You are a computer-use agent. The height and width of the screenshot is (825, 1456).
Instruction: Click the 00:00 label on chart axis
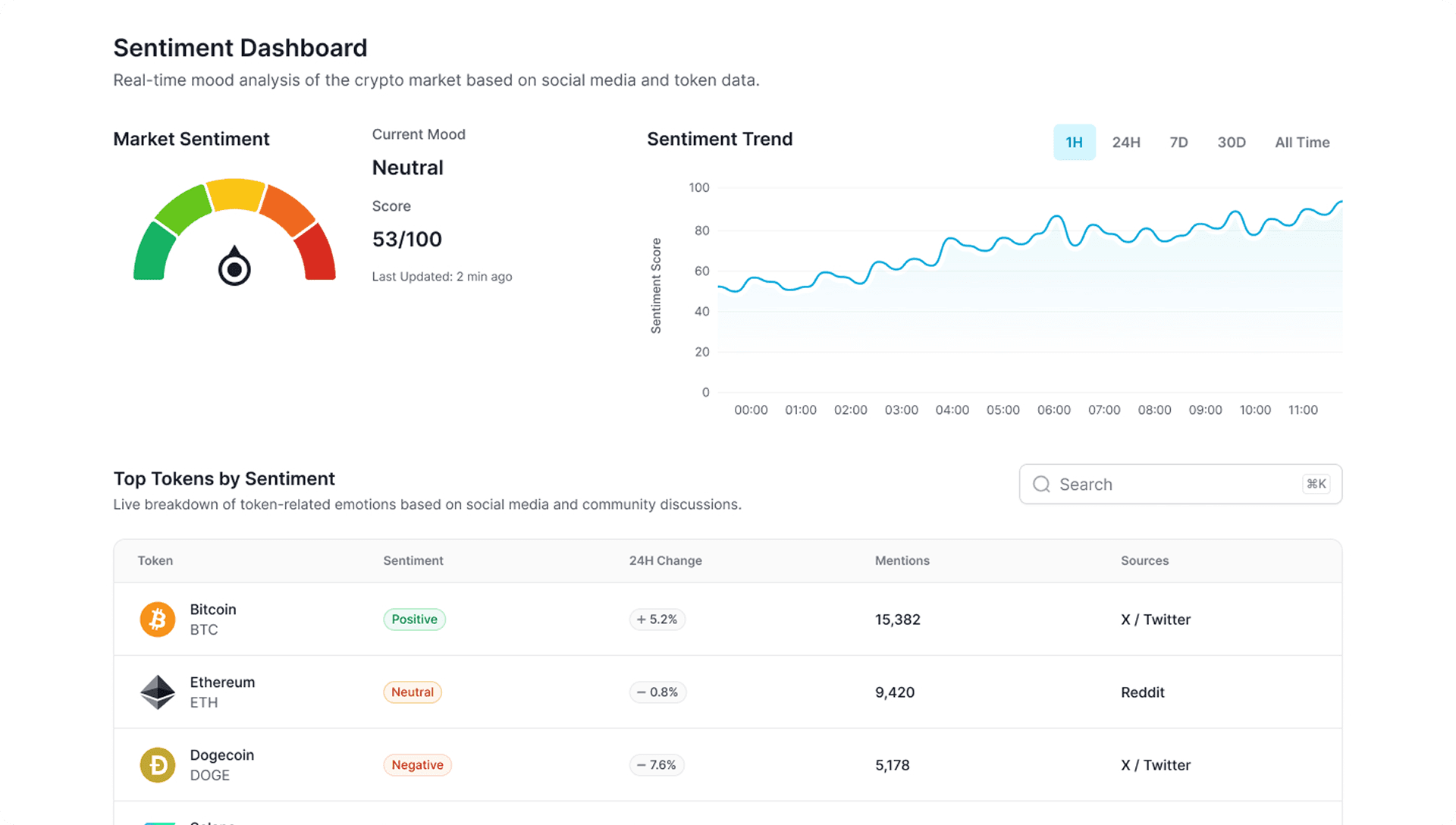(751, 410)
